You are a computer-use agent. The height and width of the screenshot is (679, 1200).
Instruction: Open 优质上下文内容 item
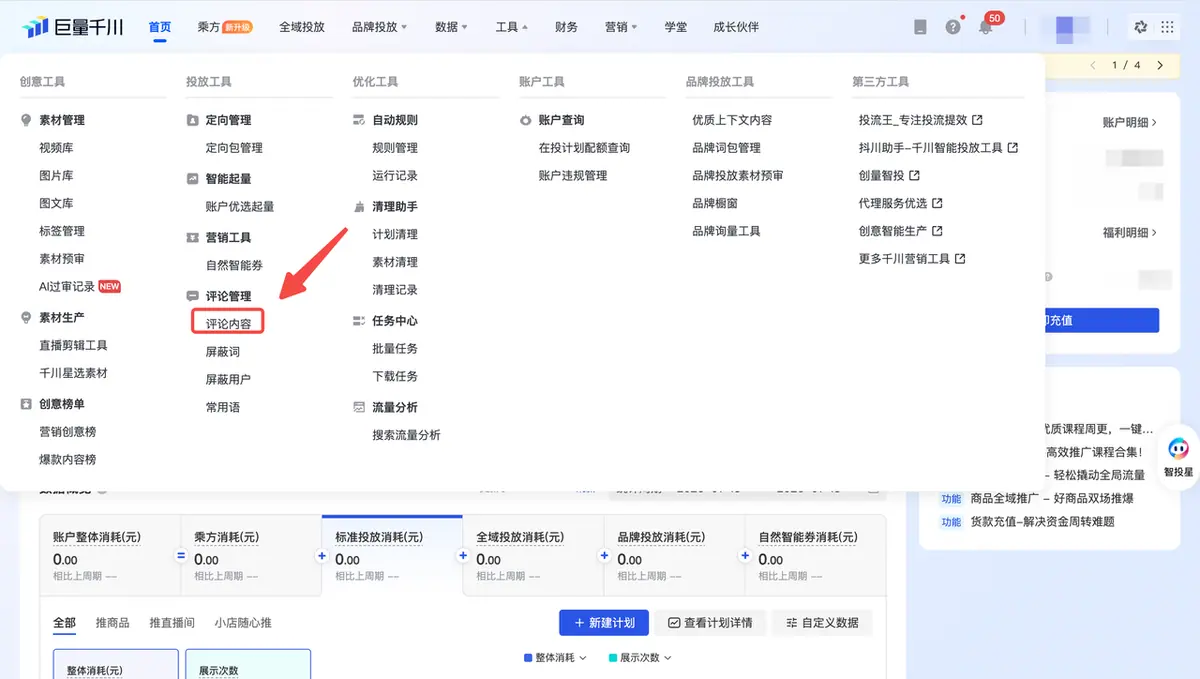pyautogui.click(x=732, y=120)
